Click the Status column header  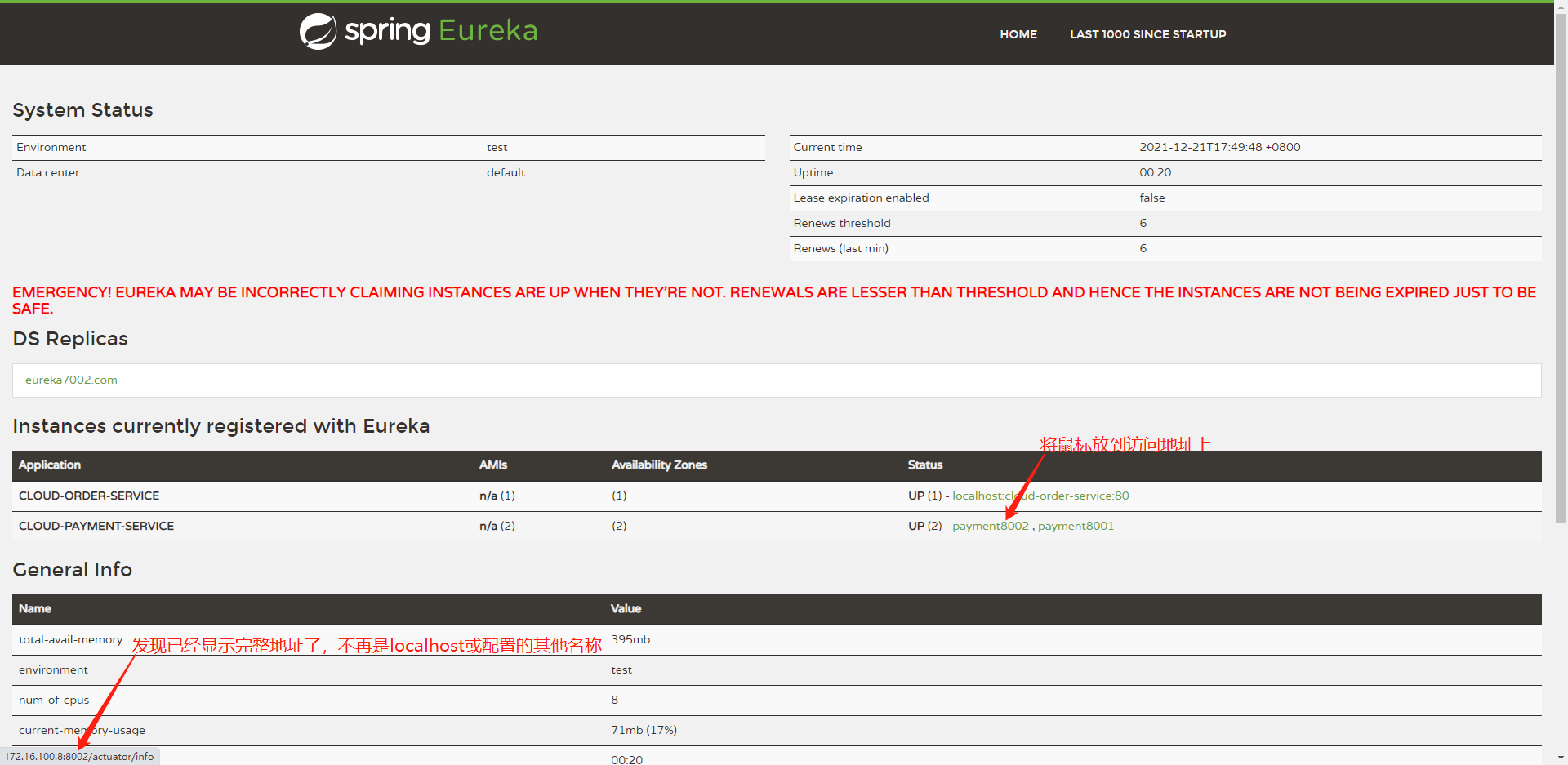coord(925,465)
